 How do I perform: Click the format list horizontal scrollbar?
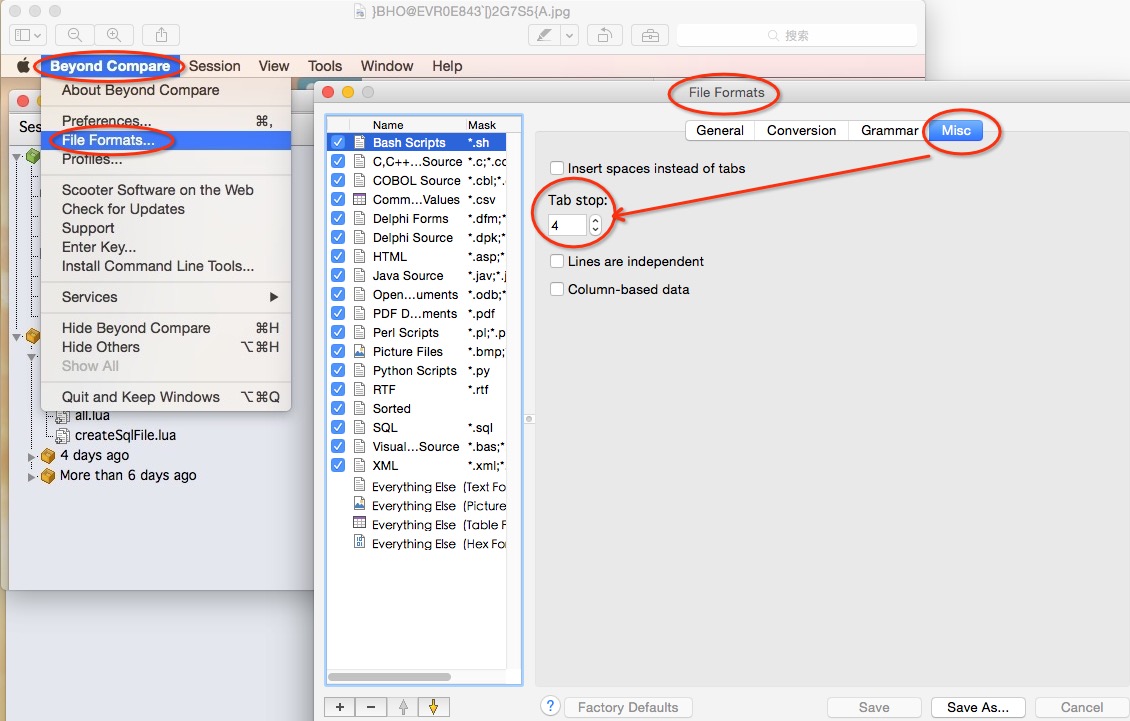[x=389, y=677]
